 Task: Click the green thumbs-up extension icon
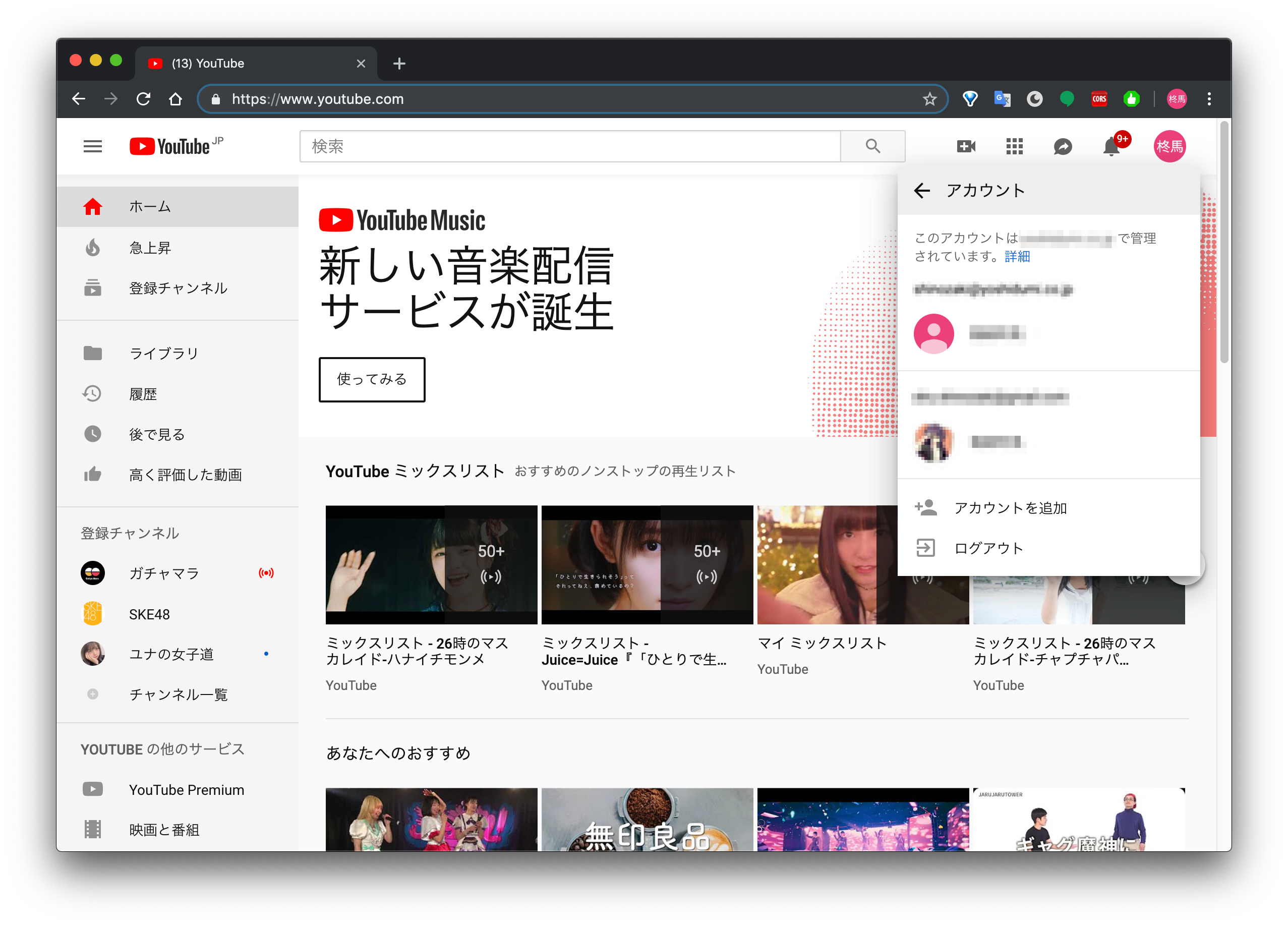tap(1131, 99)
